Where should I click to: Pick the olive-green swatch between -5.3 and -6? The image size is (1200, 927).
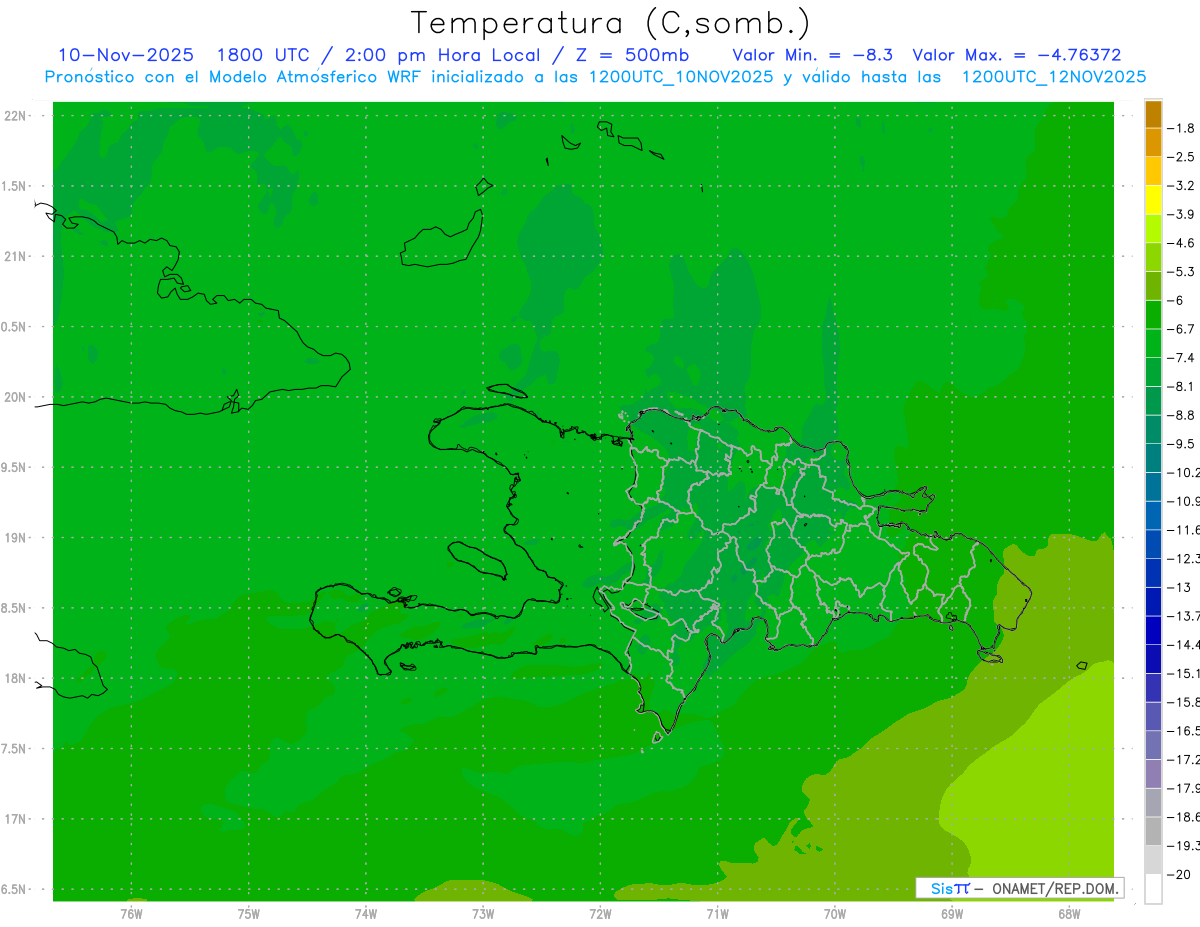point(1154,286)
